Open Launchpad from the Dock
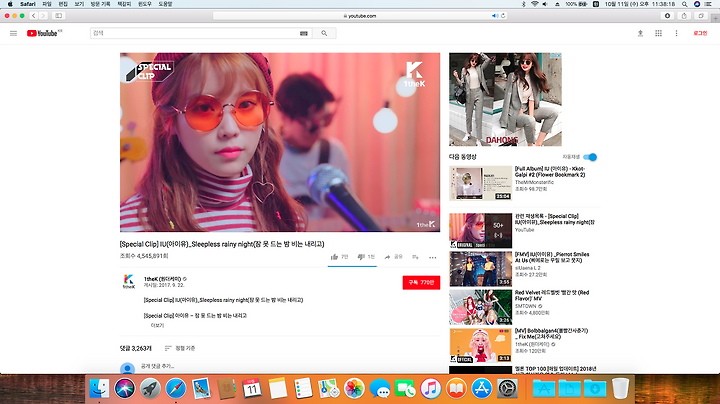 click(x=150, y=389)
